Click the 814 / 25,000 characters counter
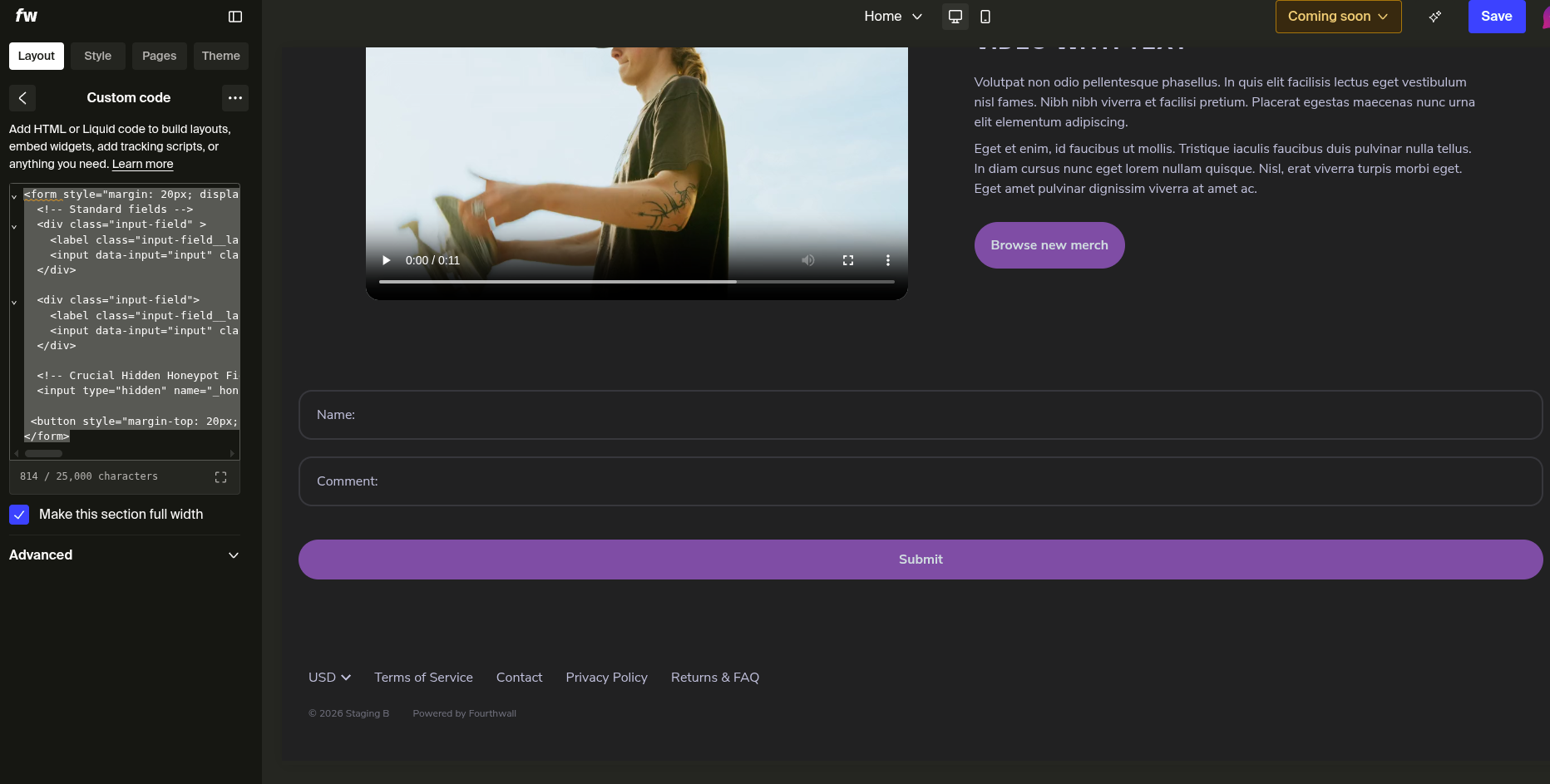This screenshot has height=784, width=1550. tap(89, 476)
